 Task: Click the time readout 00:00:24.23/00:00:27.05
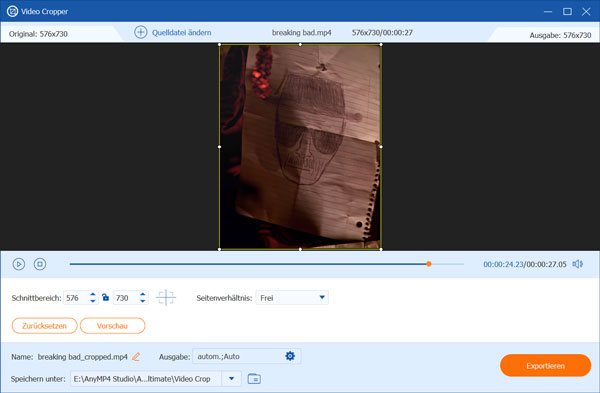coord(525,264)
